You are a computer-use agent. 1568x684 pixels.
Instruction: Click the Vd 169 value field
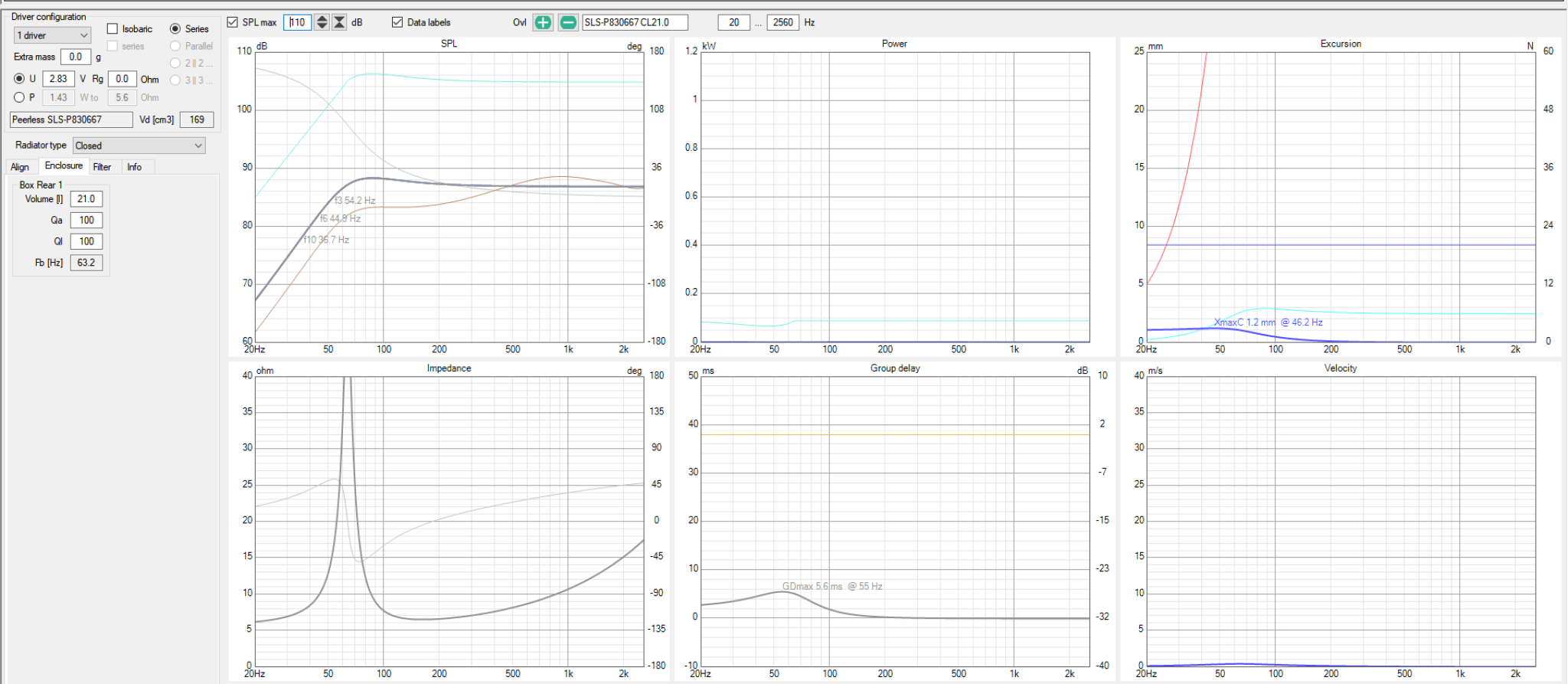[197, 119]
